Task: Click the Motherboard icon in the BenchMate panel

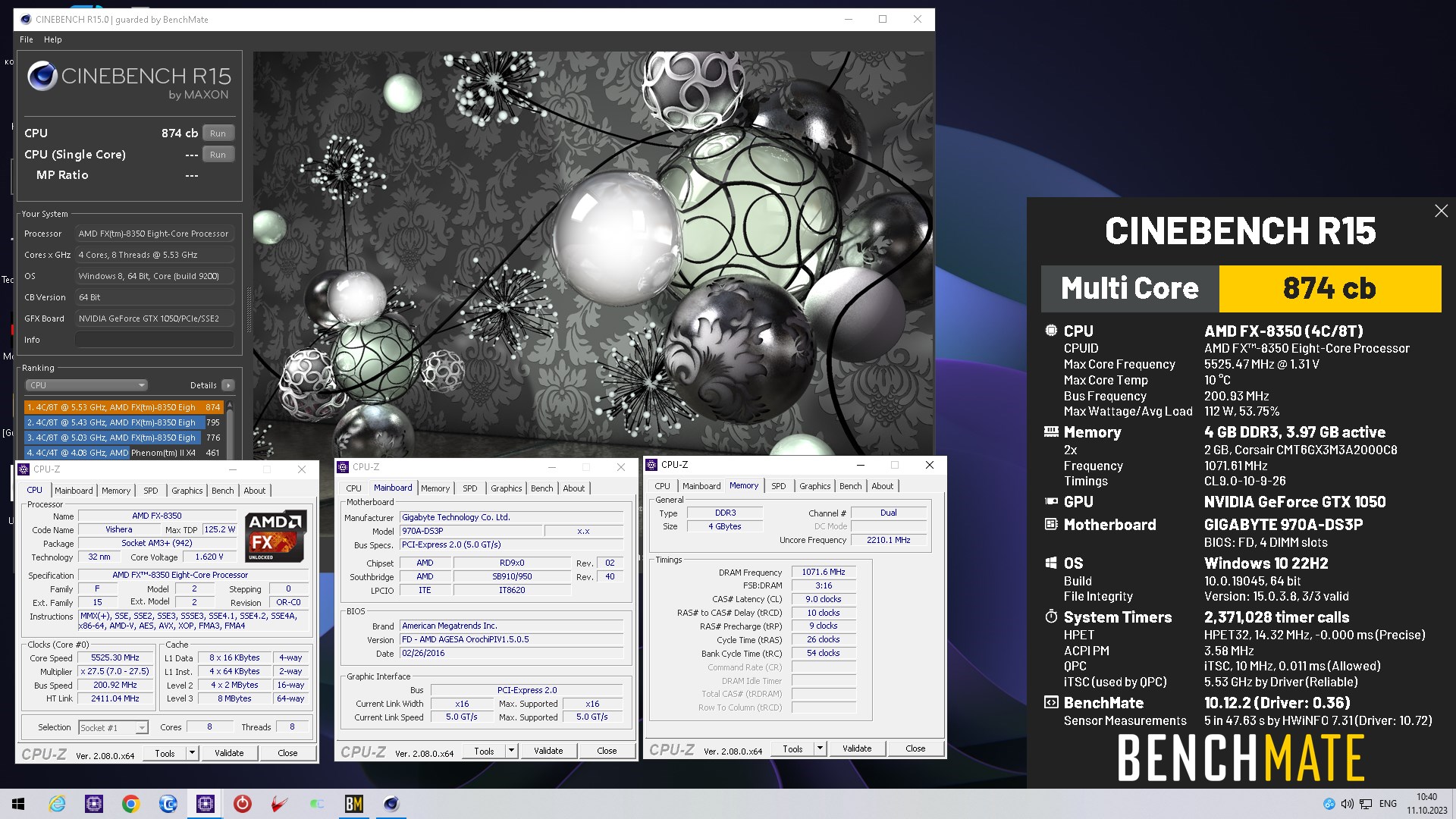Action: (x=1051, y=524)
